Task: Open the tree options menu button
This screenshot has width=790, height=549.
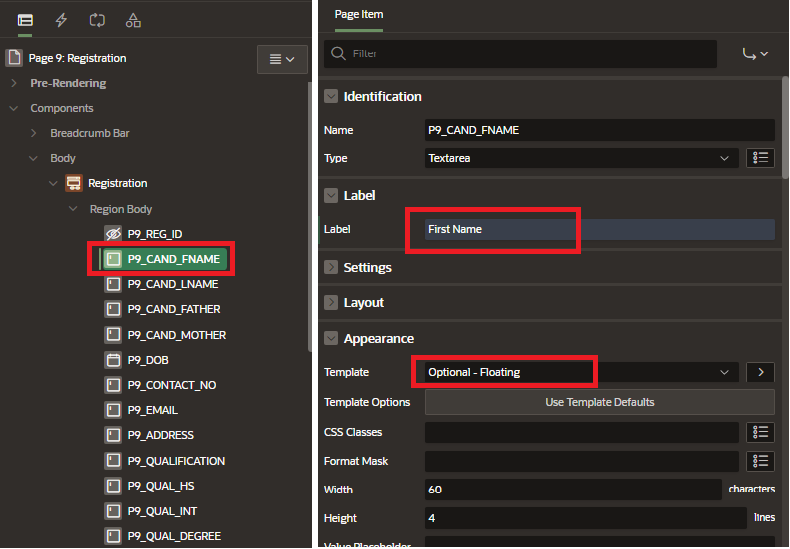Action: [281, 60]
